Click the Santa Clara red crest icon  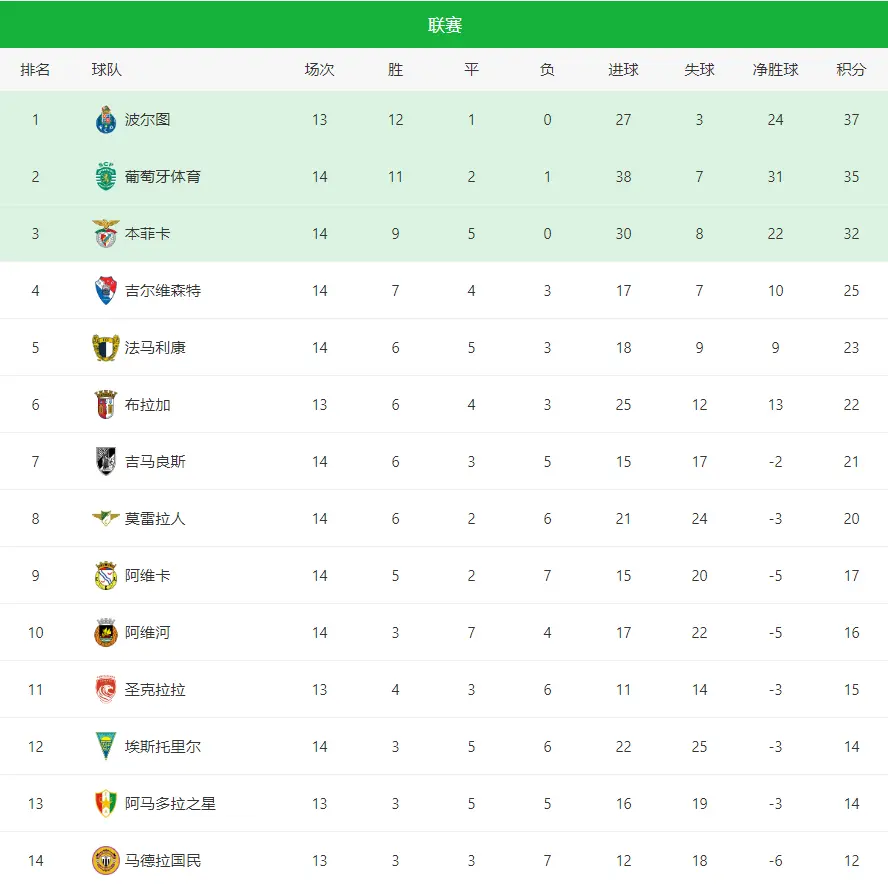coord(106,690)
